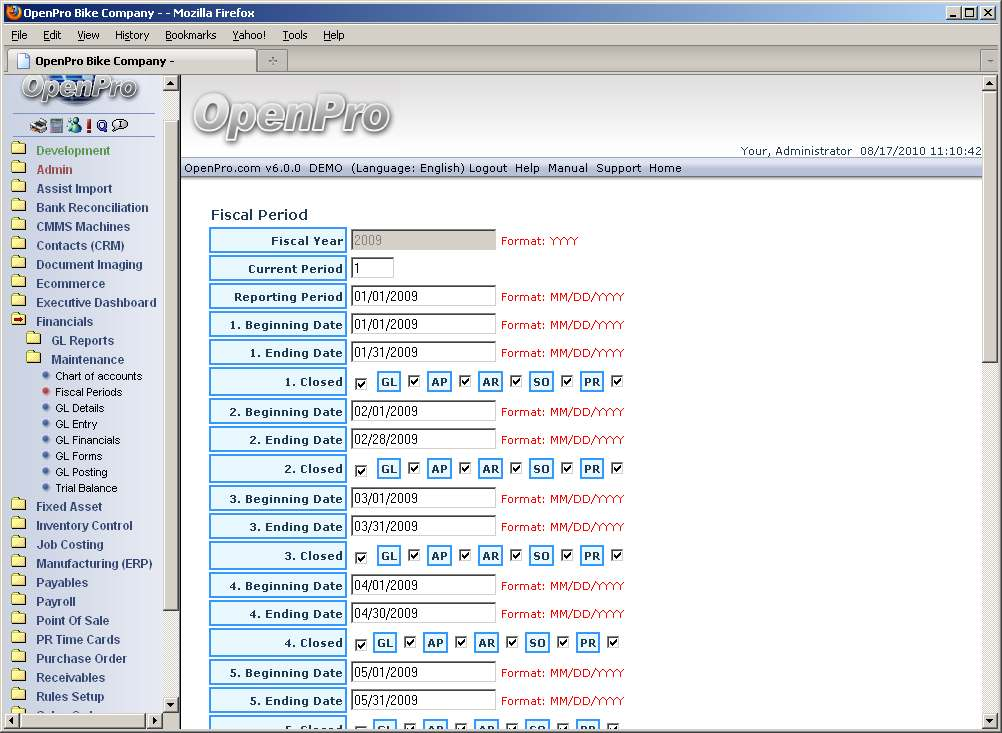Viewport: 1002px width, 733px height.
Task: Click the messenger people icon in sidebar
Action: 74,126
